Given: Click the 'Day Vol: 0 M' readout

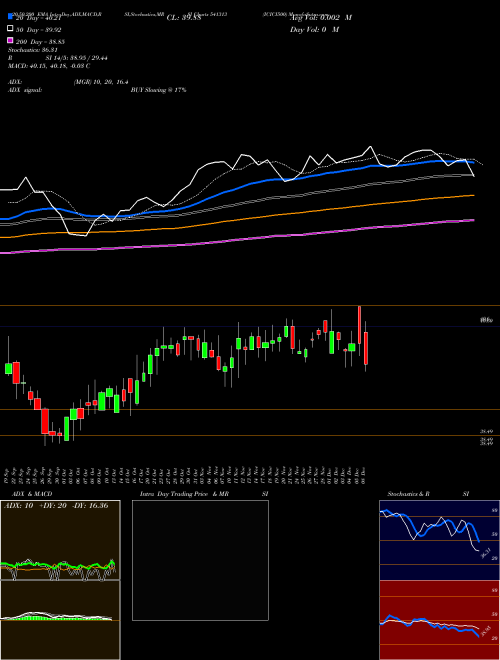Looking at the screenshot, I should (x=314, y=30).
